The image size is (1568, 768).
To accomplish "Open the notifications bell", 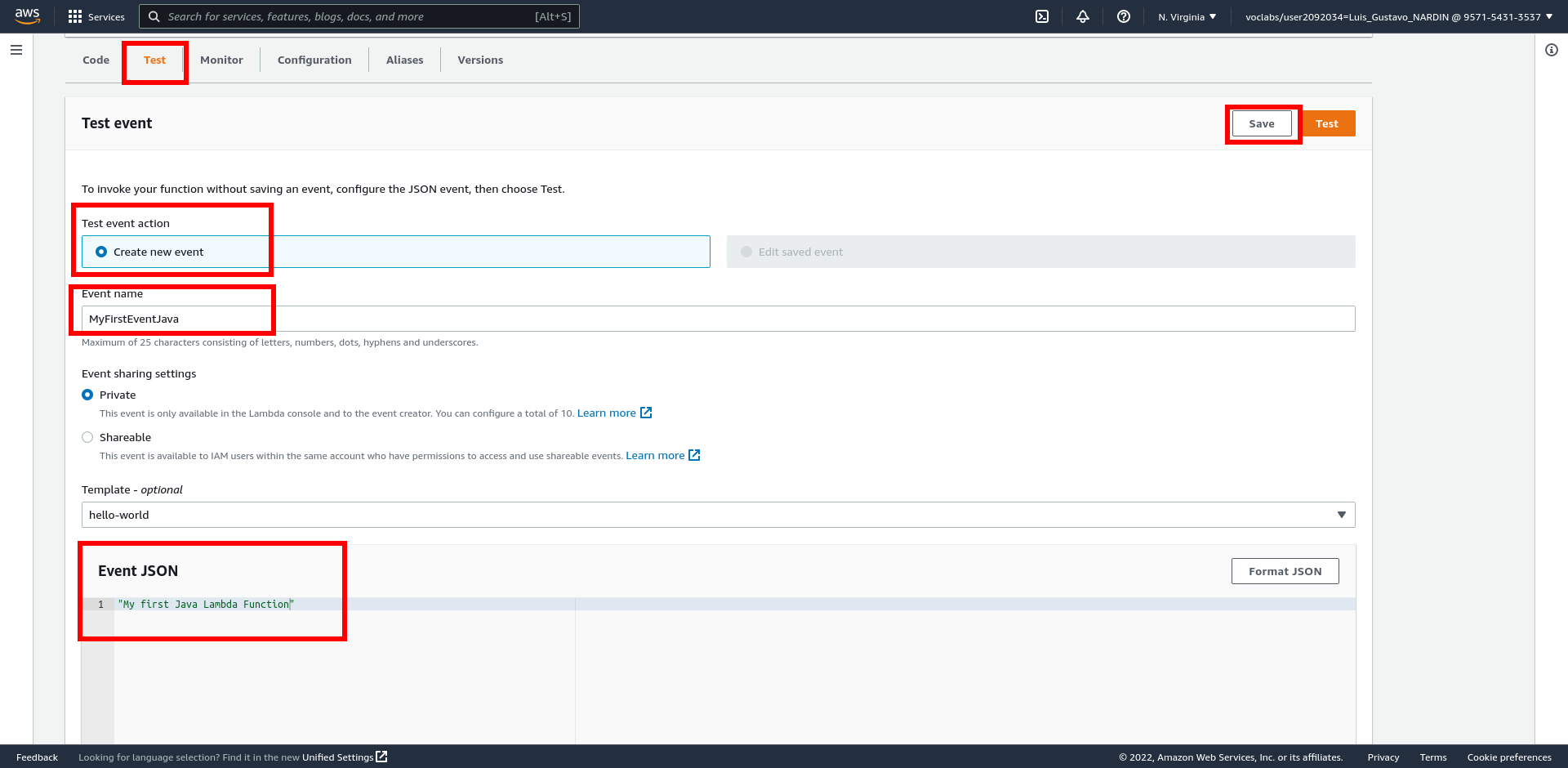I will (x=1083, y=16).
